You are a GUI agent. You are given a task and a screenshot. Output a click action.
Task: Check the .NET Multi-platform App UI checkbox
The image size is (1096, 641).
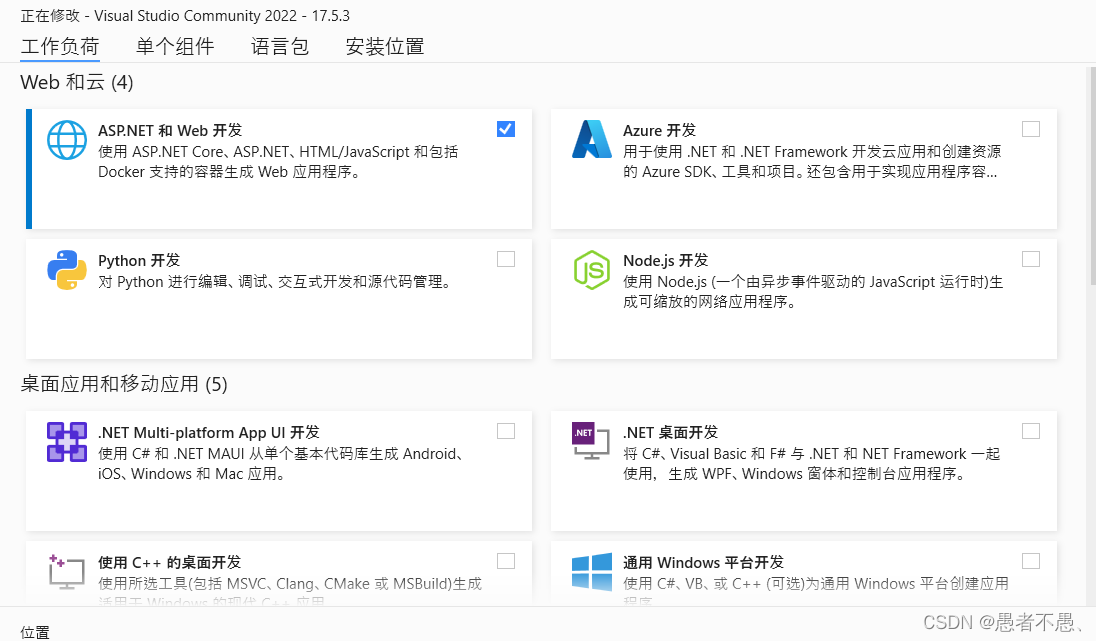click(x=506, y=431)
